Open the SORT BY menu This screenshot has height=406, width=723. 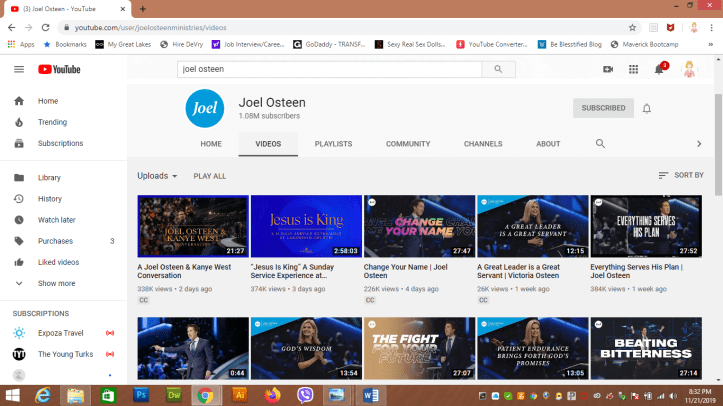click(x=681, y=175)
